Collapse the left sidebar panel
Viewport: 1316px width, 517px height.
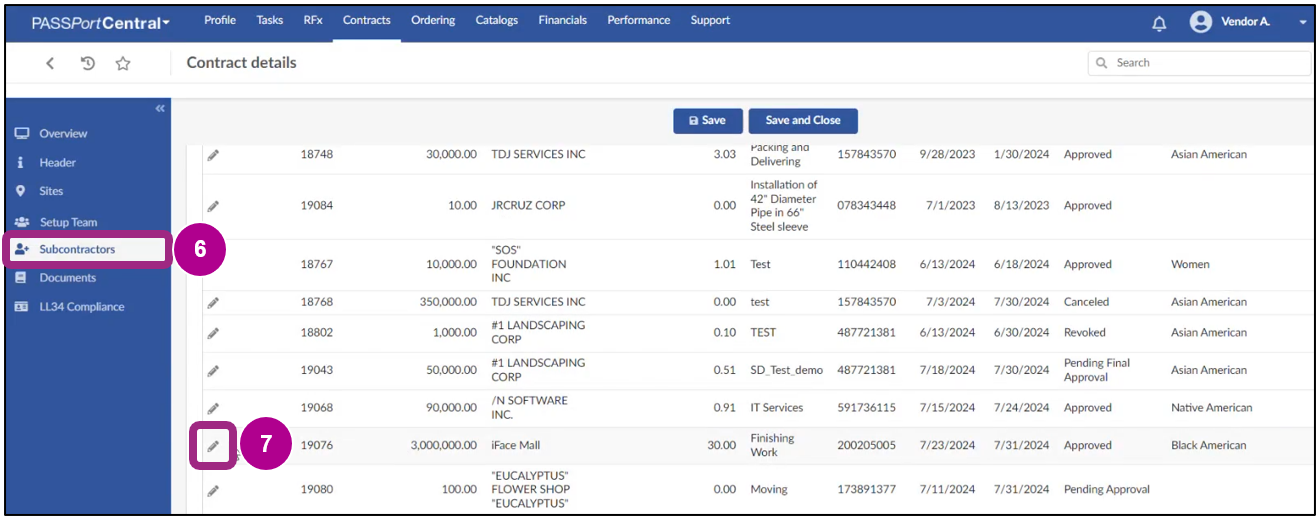tap(160, 108)
